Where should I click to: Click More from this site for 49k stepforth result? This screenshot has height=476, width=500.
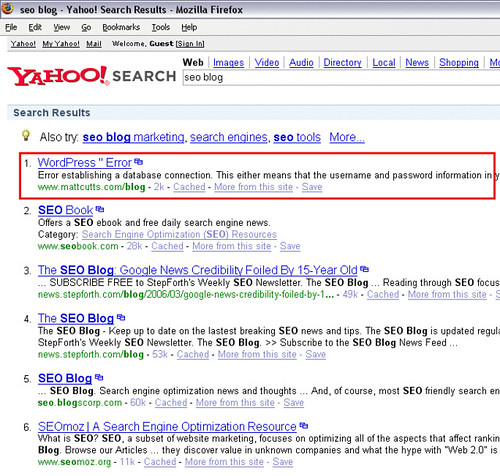pos(447,294)
